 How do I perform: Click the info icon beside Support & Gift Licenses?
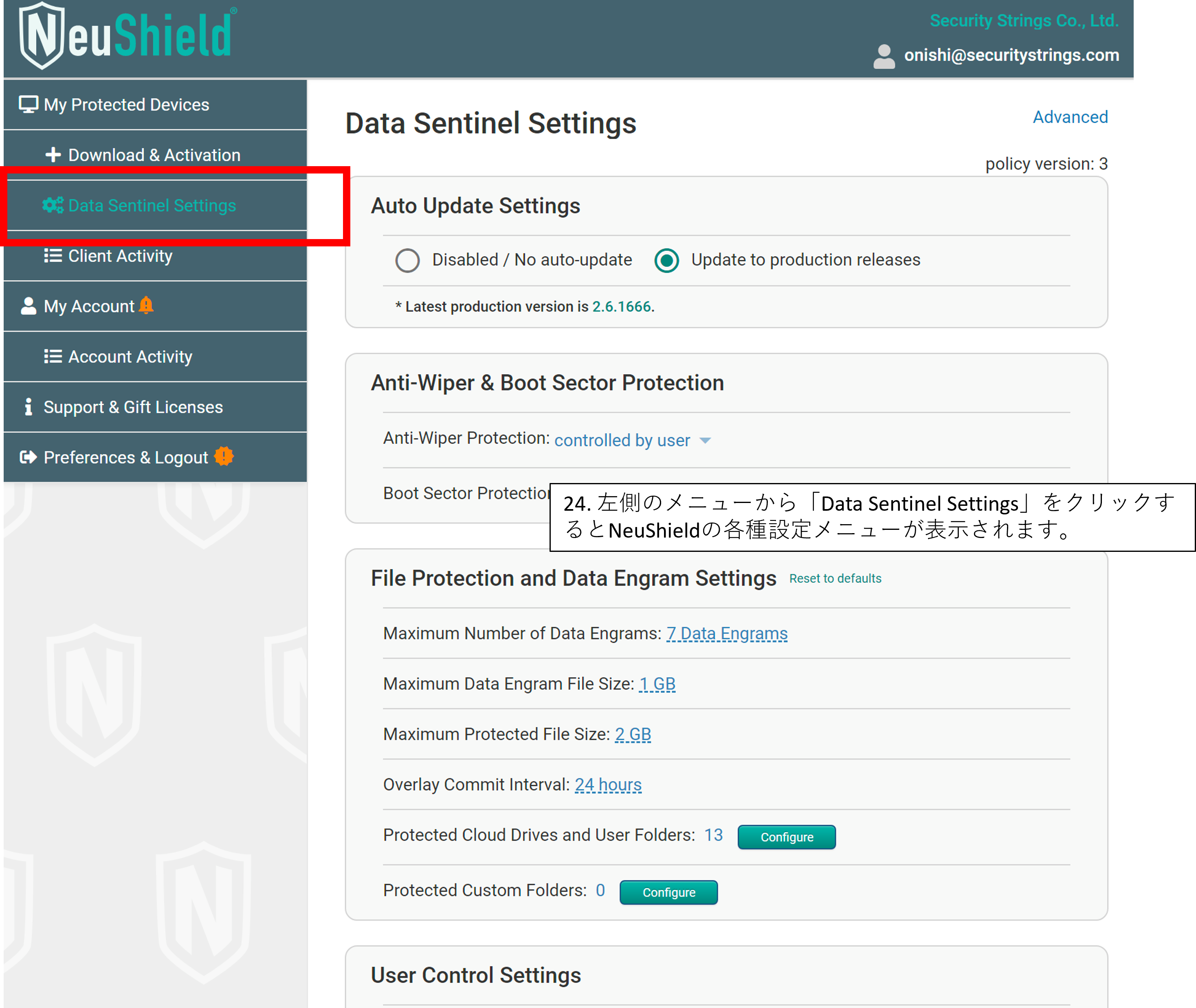[28, 406]
